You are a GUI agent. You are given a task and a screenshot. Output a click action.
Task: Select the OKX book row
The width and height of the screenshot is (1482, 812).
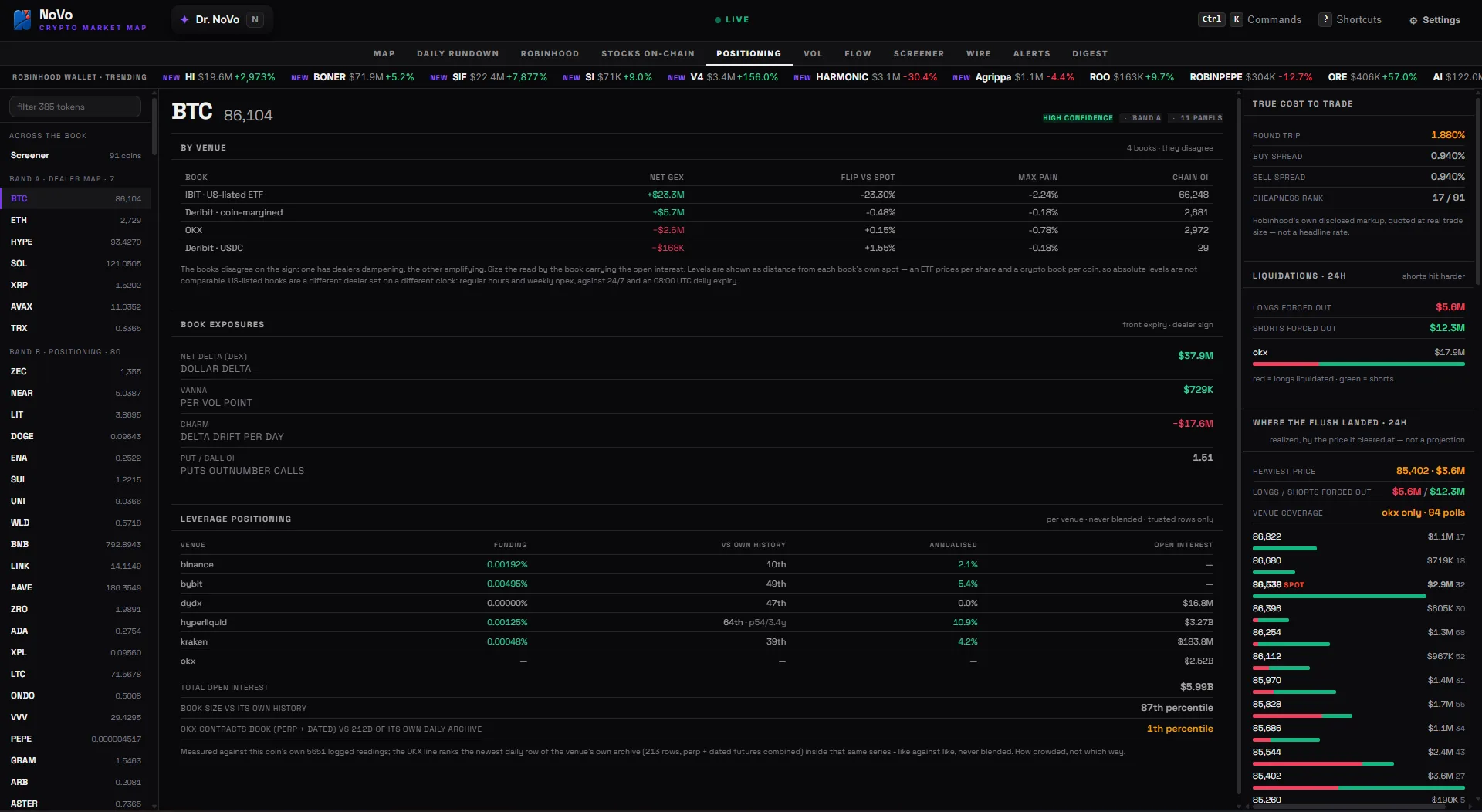point(696,230)
